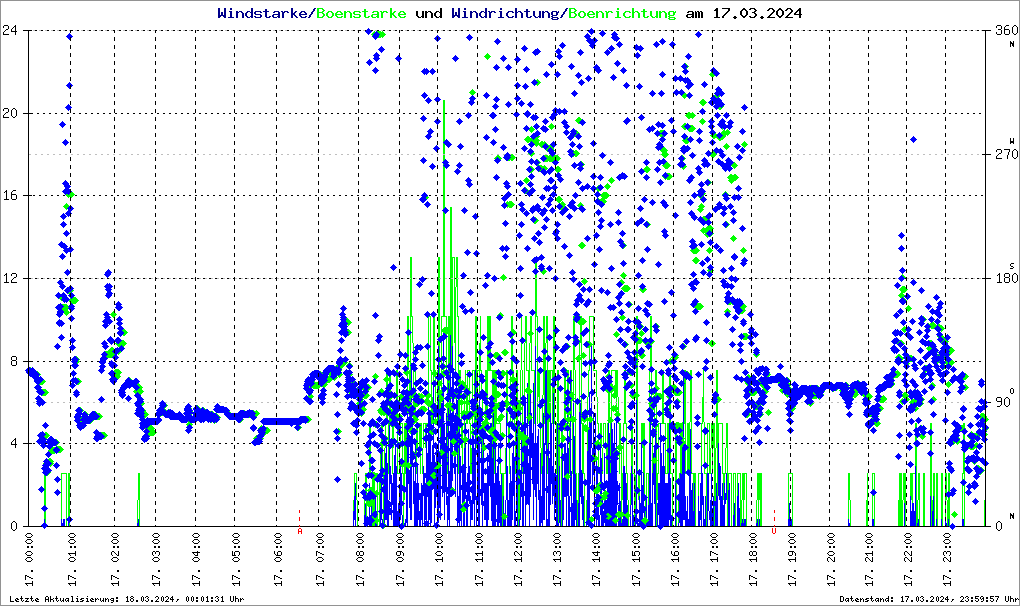Screen dimensions: 1020x606
Task: Click the left axis value 12
Action: tap(9, 278)
